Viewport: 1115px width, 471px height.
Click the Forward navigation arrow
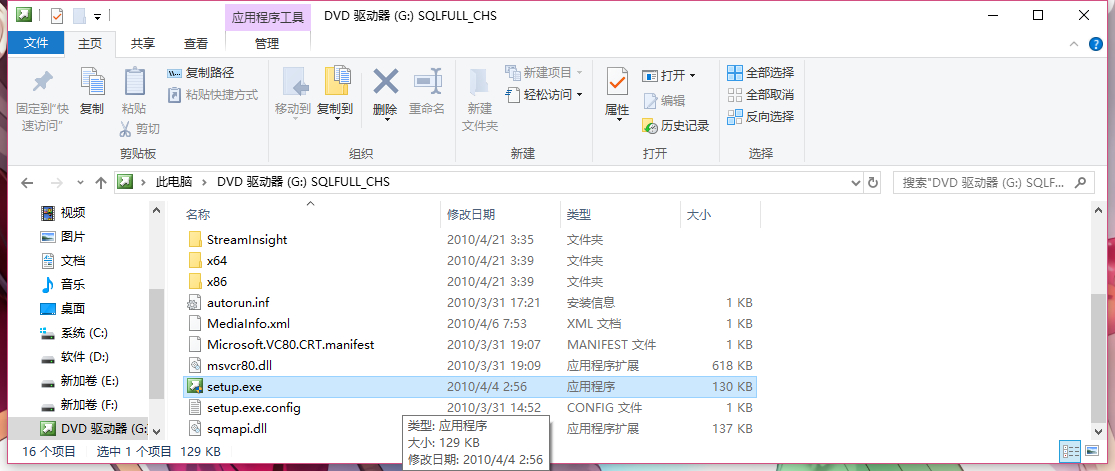click(x=55, y=182)
